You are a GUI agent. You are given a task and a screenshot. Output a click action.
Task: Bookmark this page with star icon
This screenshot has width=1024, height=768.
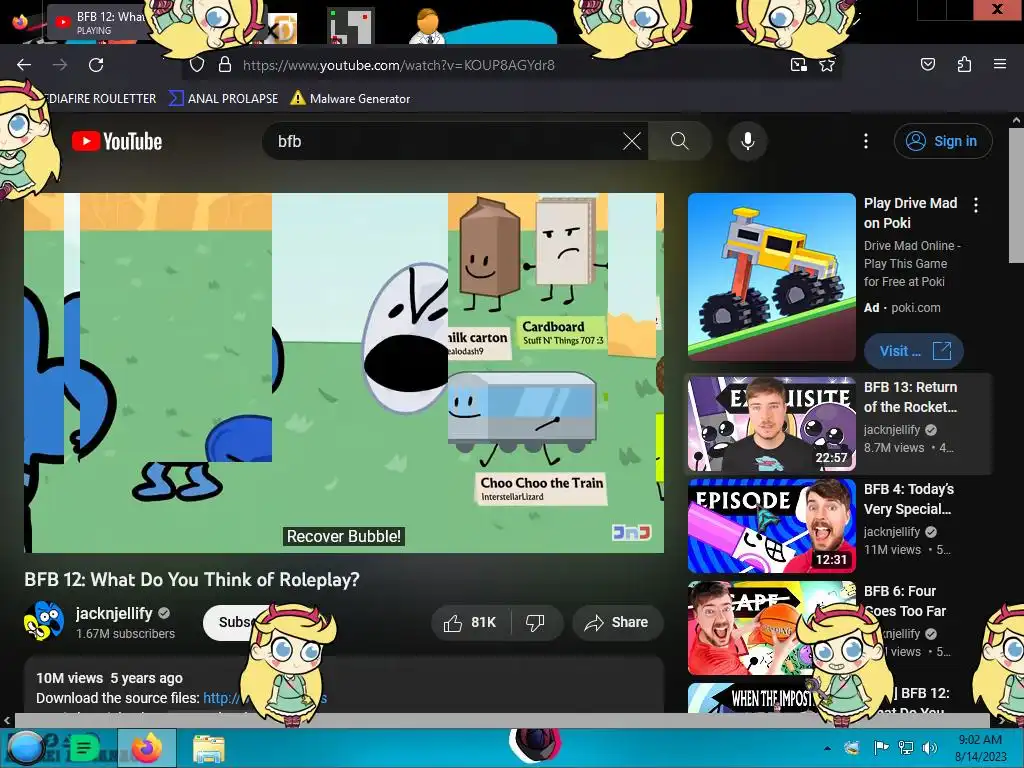point(827,65)
